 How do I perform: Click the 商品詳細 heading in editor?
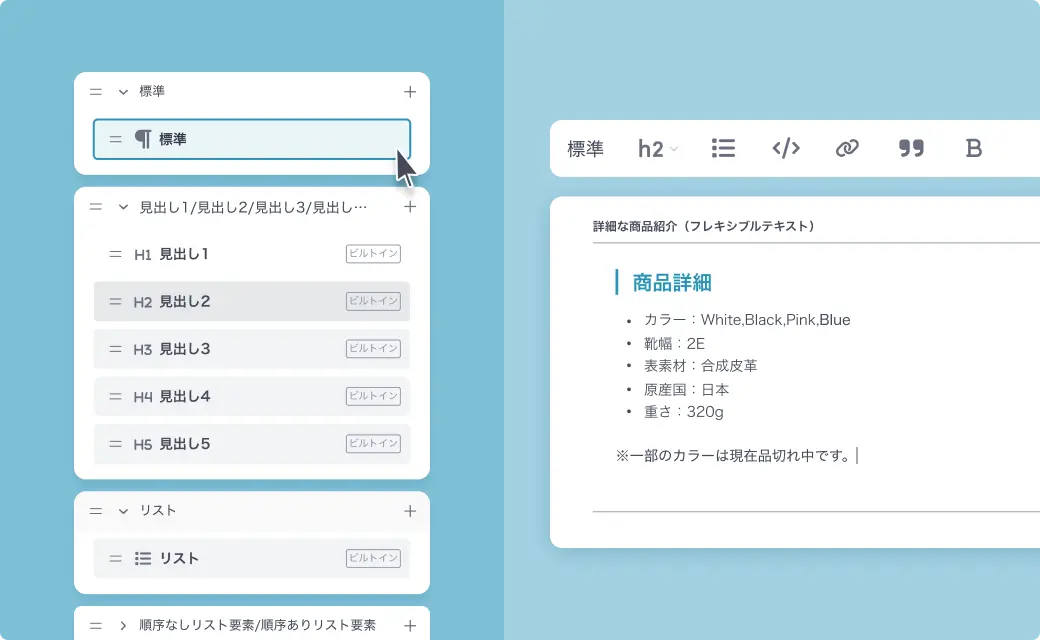pyautogui.click(x=671, y=283)
